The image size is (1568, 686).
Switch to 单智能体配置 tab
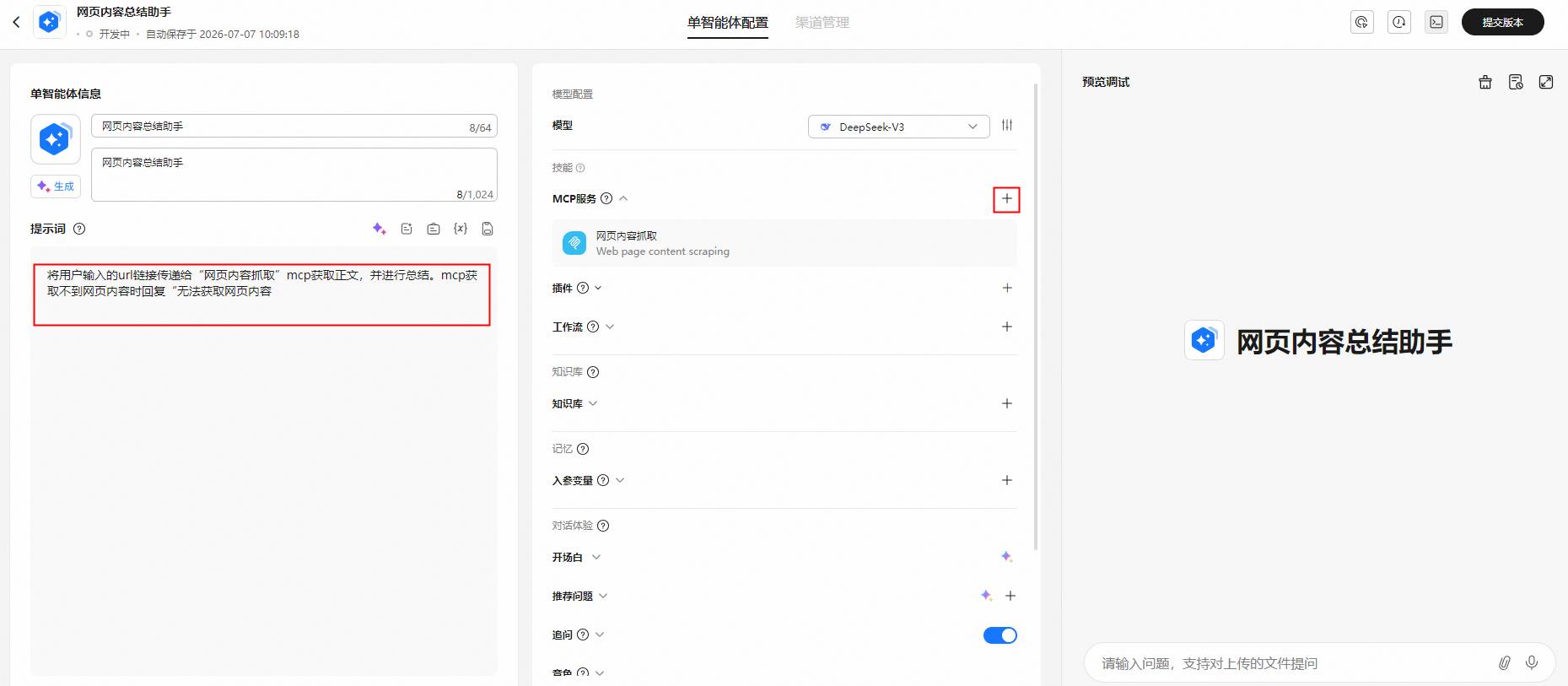[x=728, y=23]
